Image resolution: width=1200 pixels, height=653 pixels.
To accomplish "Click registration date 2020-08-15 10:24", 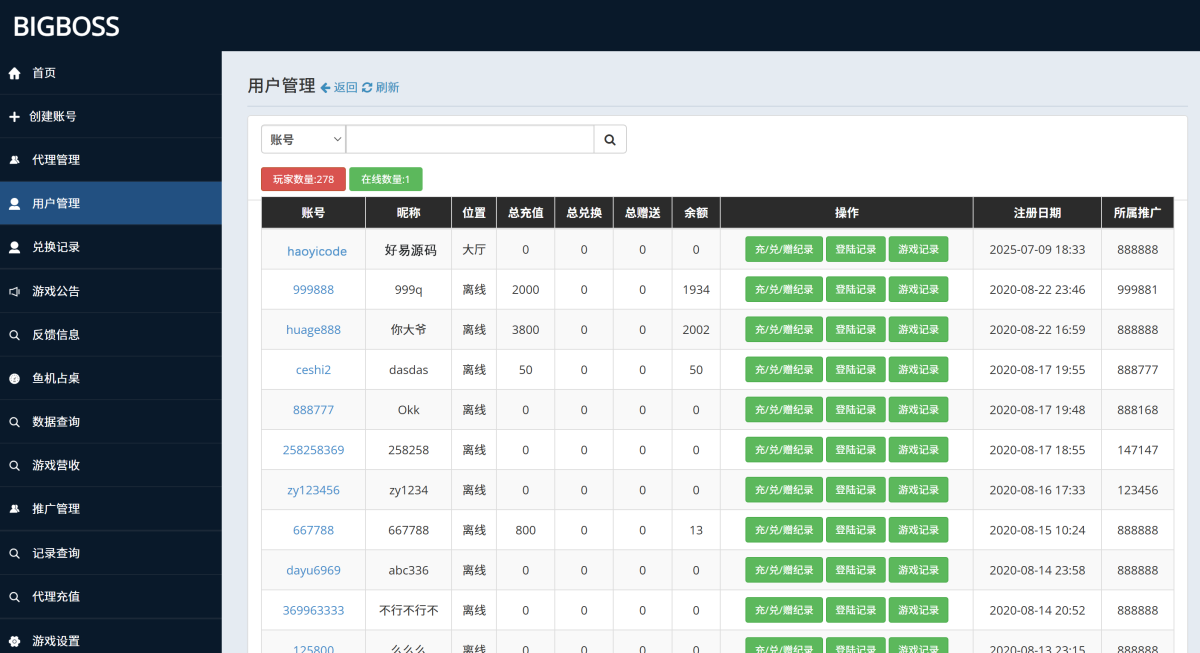I will 1037,530.
